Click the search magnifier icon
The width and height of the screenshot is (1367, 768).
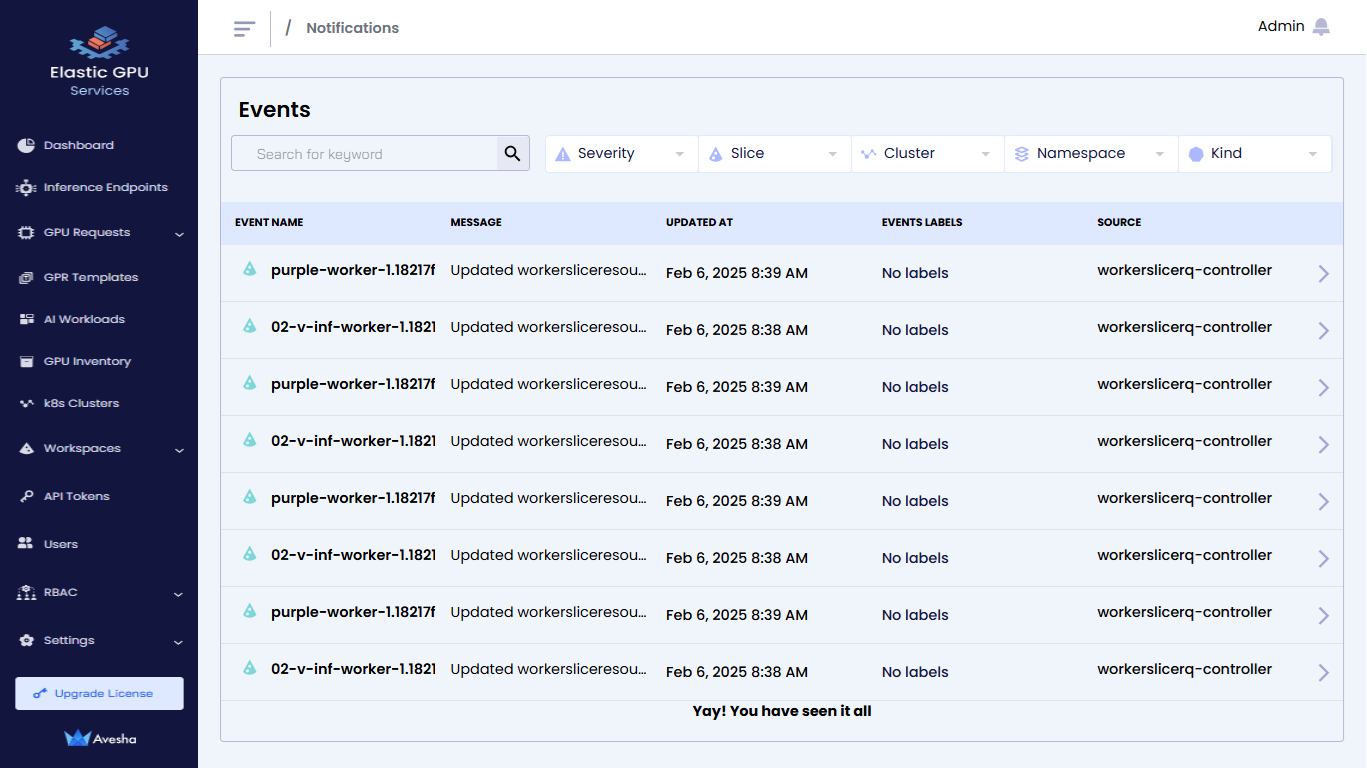pos(513,154)
